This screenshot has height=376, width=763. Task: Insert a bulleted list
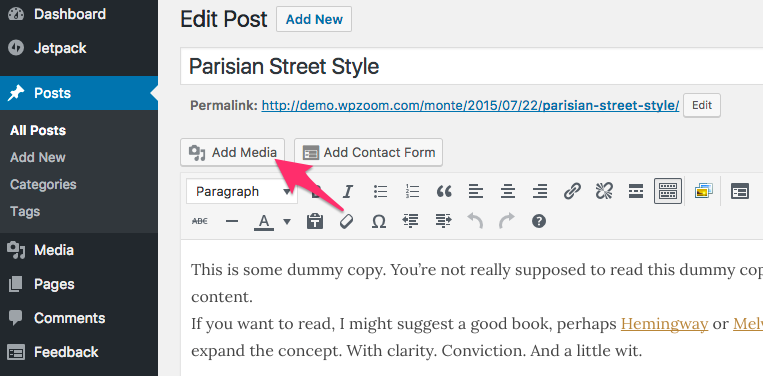click(x=380, y=192)
